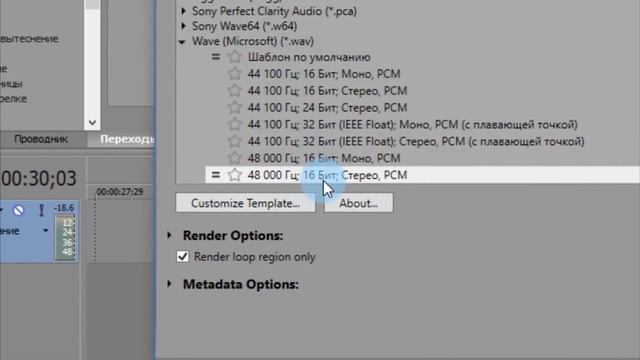Click the Wave (Microsoft) (*.wav) format label

pyautogui.click(x=253, y=41)
